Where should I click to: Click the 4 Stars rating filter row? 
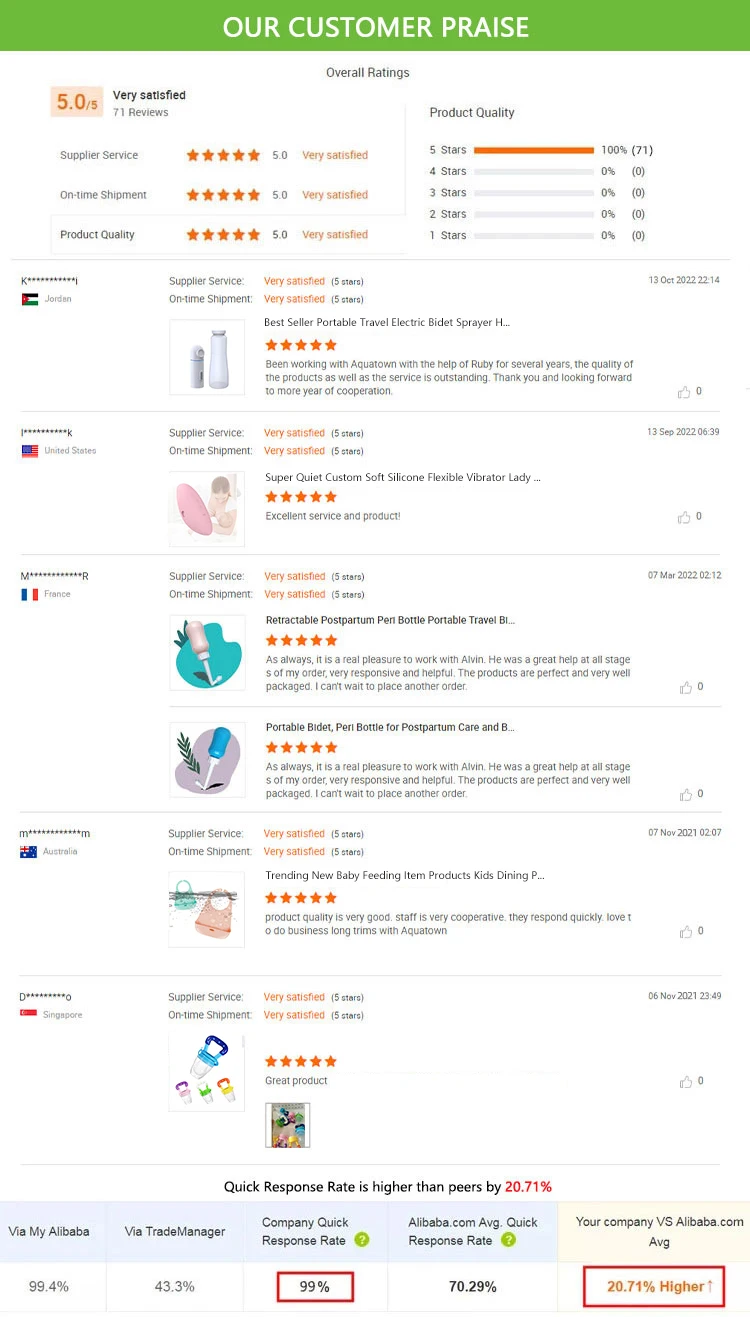537,171
